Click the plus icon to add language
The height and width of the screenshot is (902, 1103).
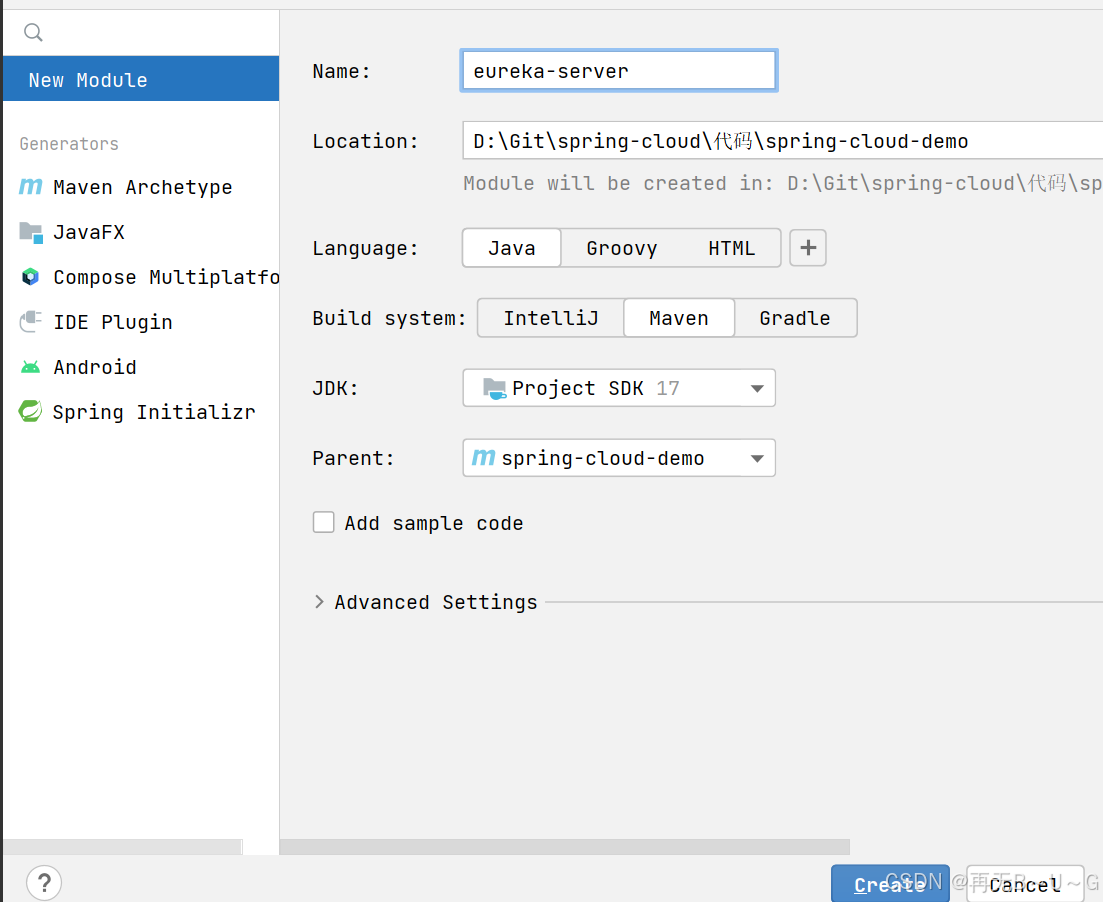click(808, 248)
